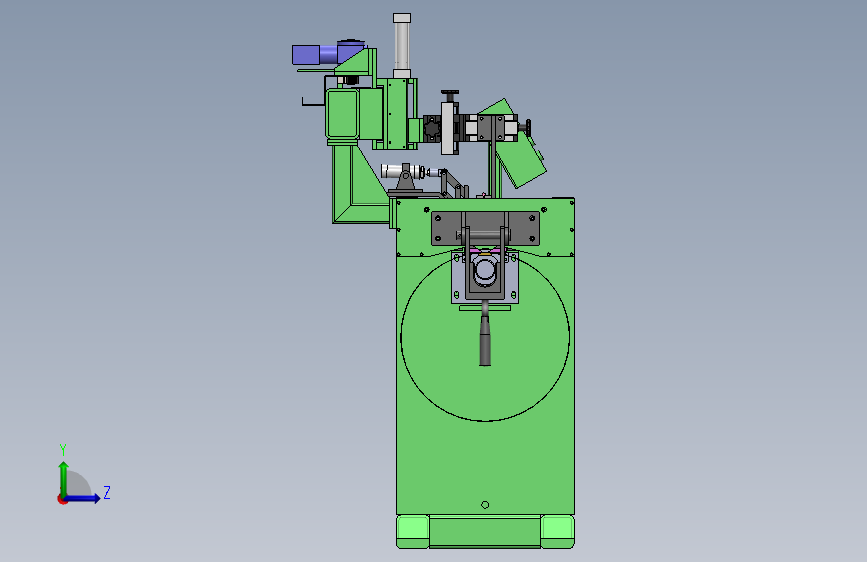The image size is (867, 562).
Task: Select the right light-green foot of base
Action: pyautogui.click(x=557, y=532)
